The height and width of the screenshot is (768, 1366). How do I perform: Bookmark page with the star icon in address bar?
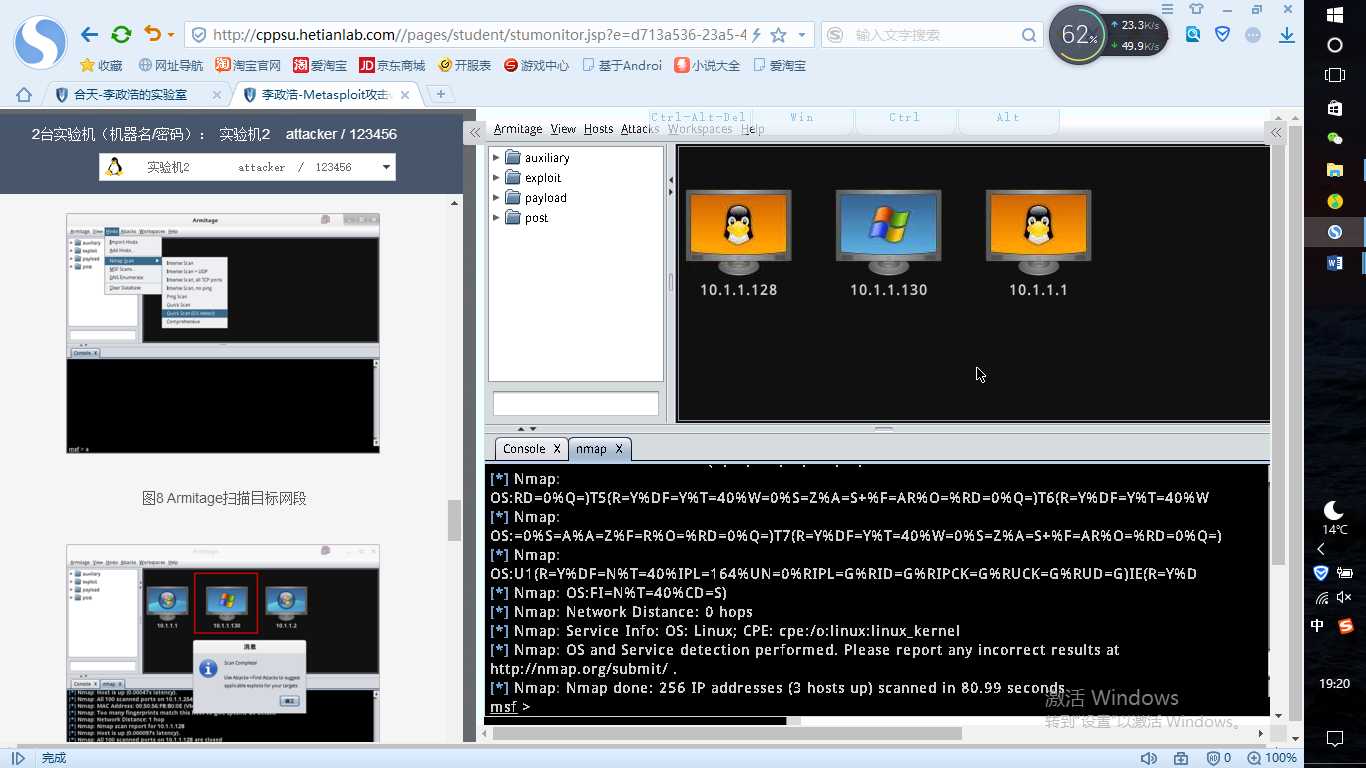coord(777,35)
